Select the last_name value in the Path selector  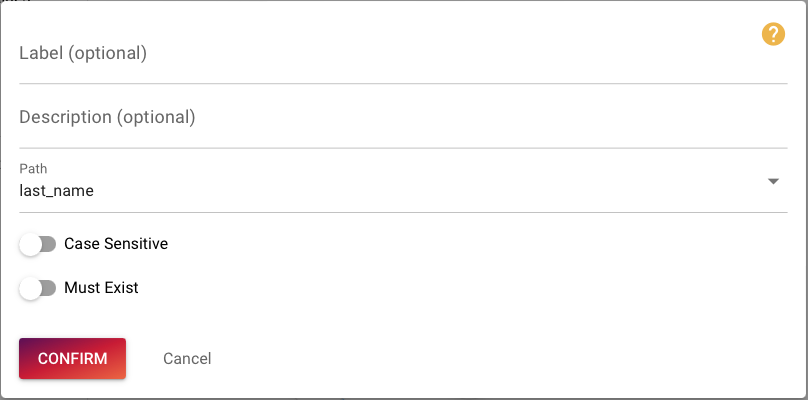point(57,191)
